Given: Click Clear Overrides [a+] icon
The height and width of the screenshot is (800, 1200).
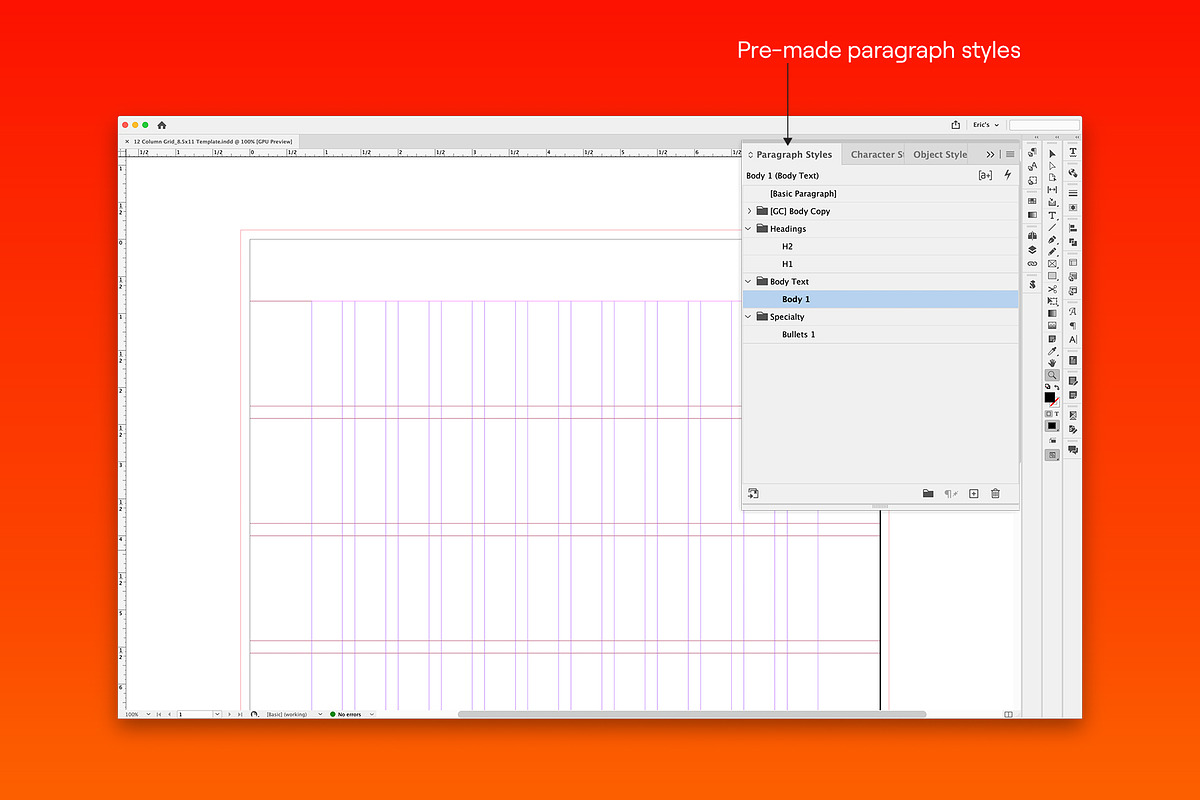Looking at the screenshot, I should tap(985, 175).
